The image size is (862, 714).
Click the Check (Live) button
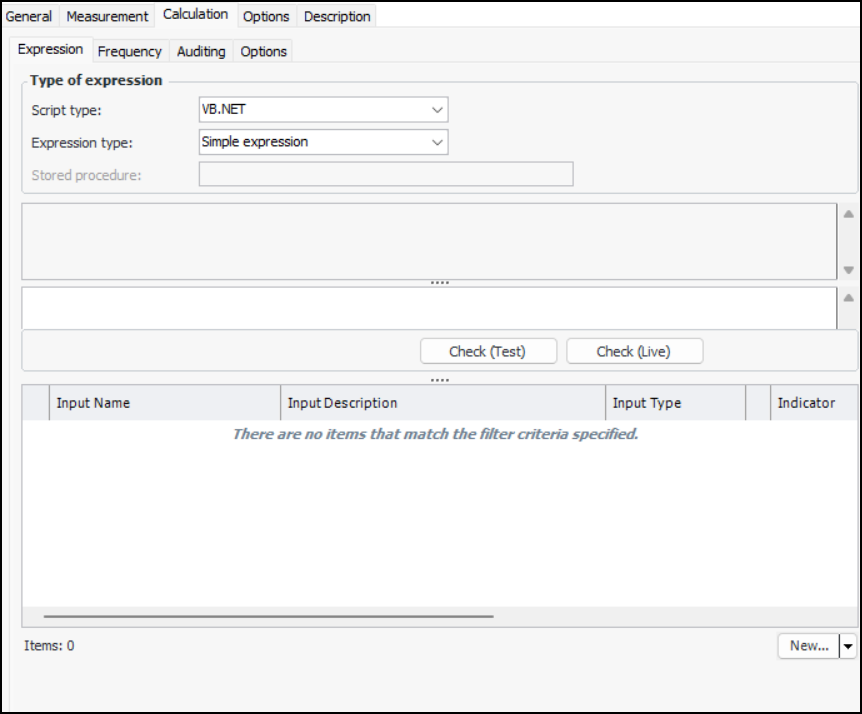click(634, 351)
